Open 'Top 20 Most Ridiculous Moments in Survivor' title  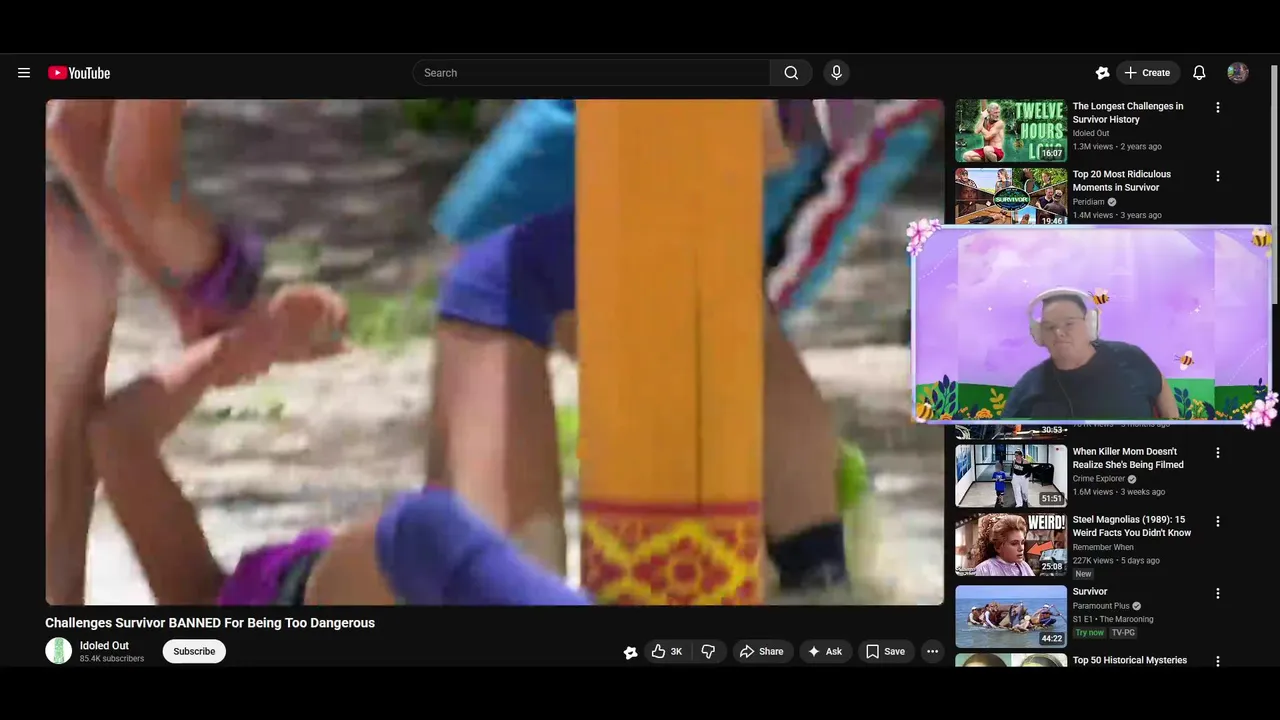click(x=1122, y=181)
